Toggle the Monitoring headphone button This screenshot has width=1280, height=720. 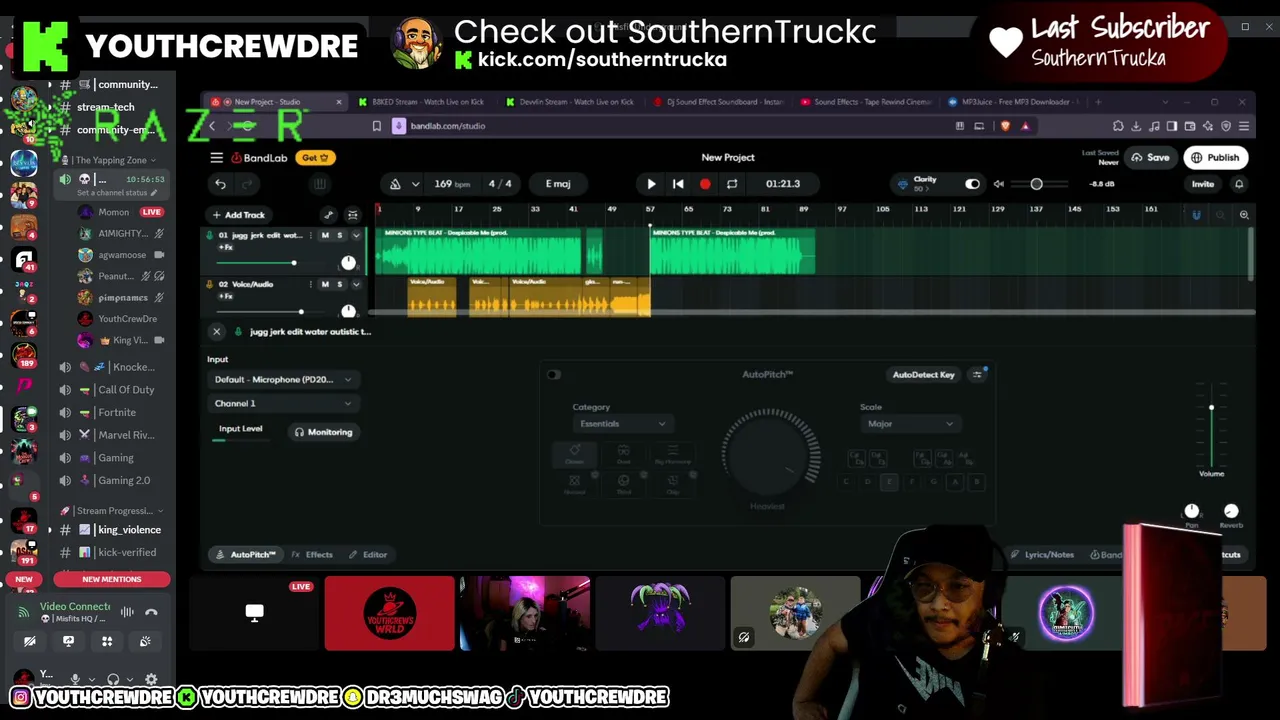tap(323, 432)
